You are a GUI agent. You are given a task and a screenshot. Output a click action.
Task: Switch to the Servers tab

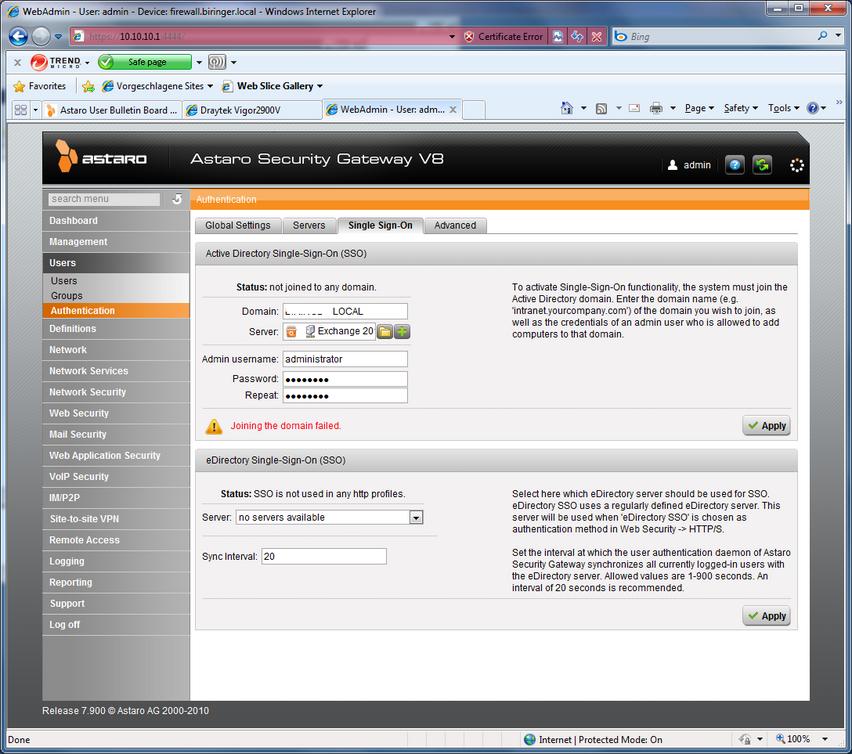(309, 225)
